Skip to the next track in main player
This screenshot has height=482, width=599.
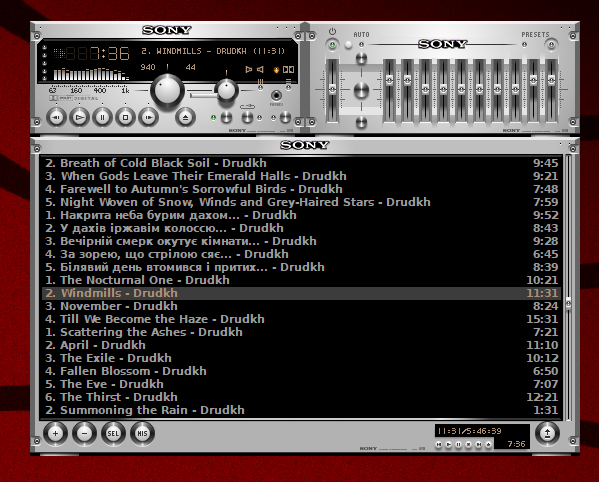tap(148, 117)
